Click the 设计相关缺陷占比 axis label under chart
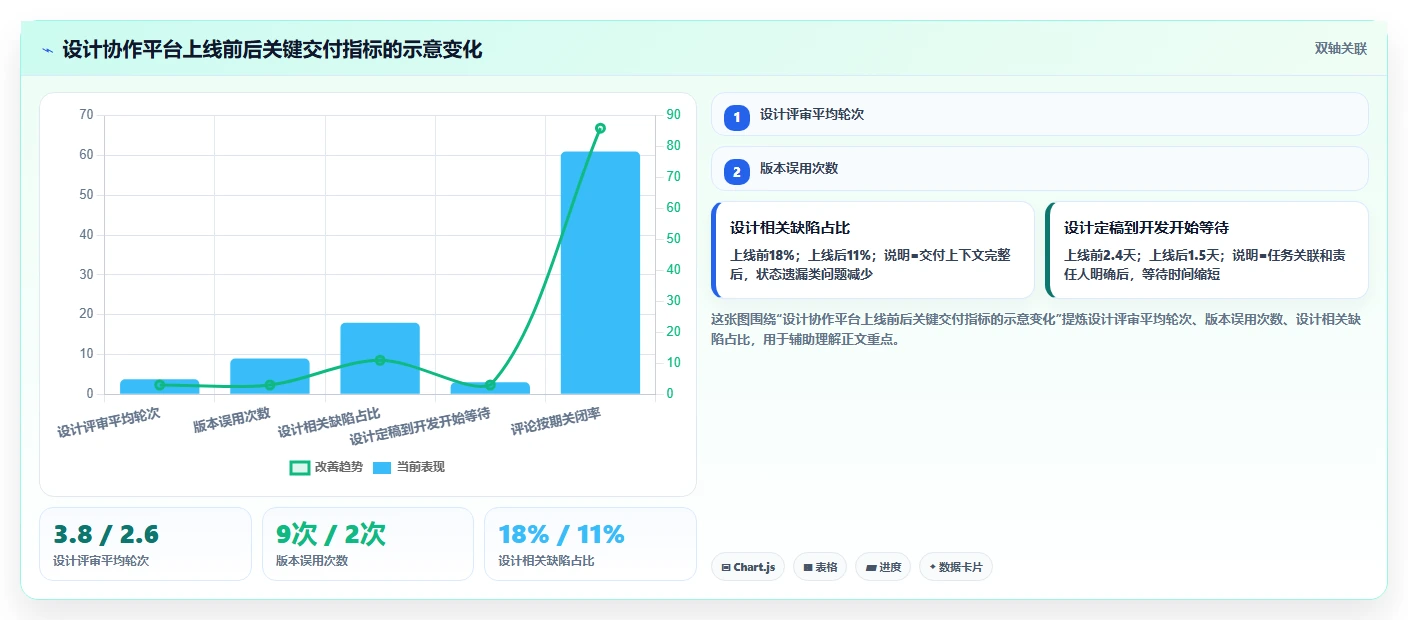The height and width of the screenshot is (620, 1408). [329, 422]
